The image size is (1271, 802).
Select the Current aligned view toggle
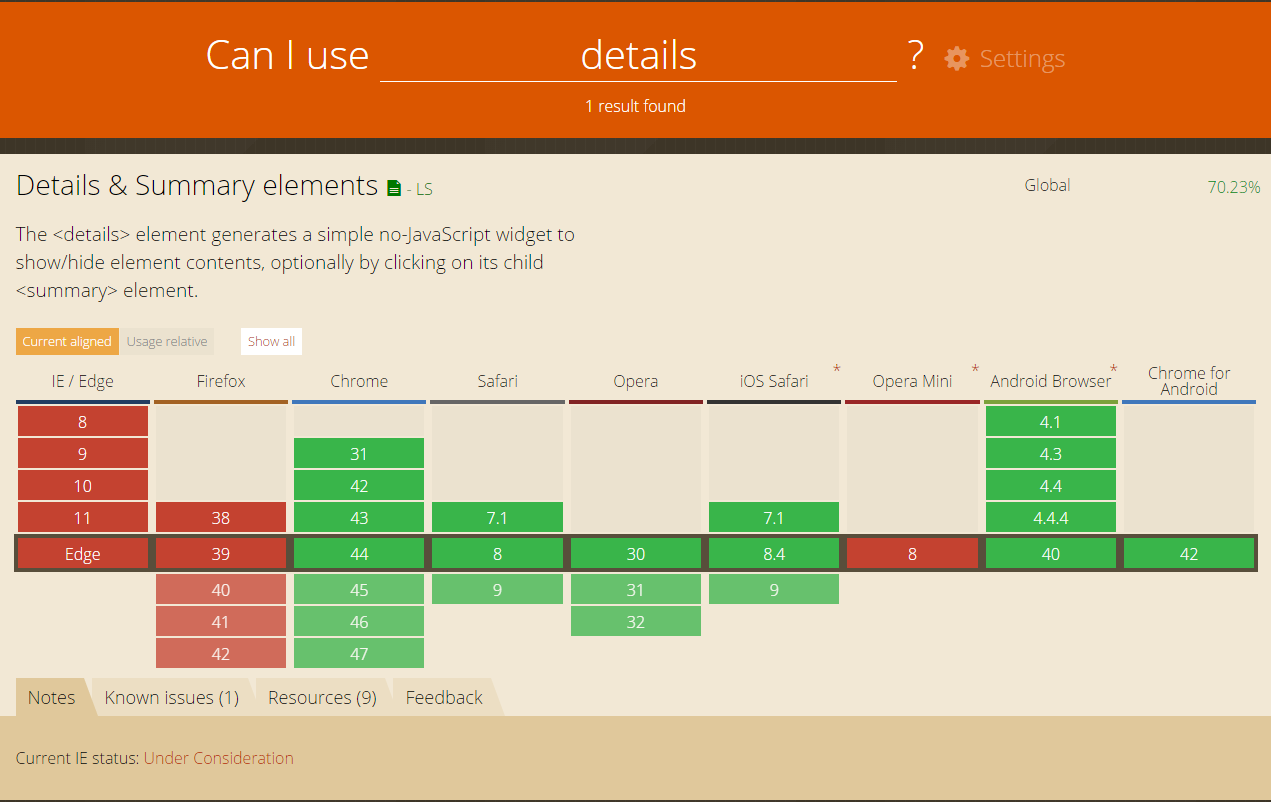67,341
